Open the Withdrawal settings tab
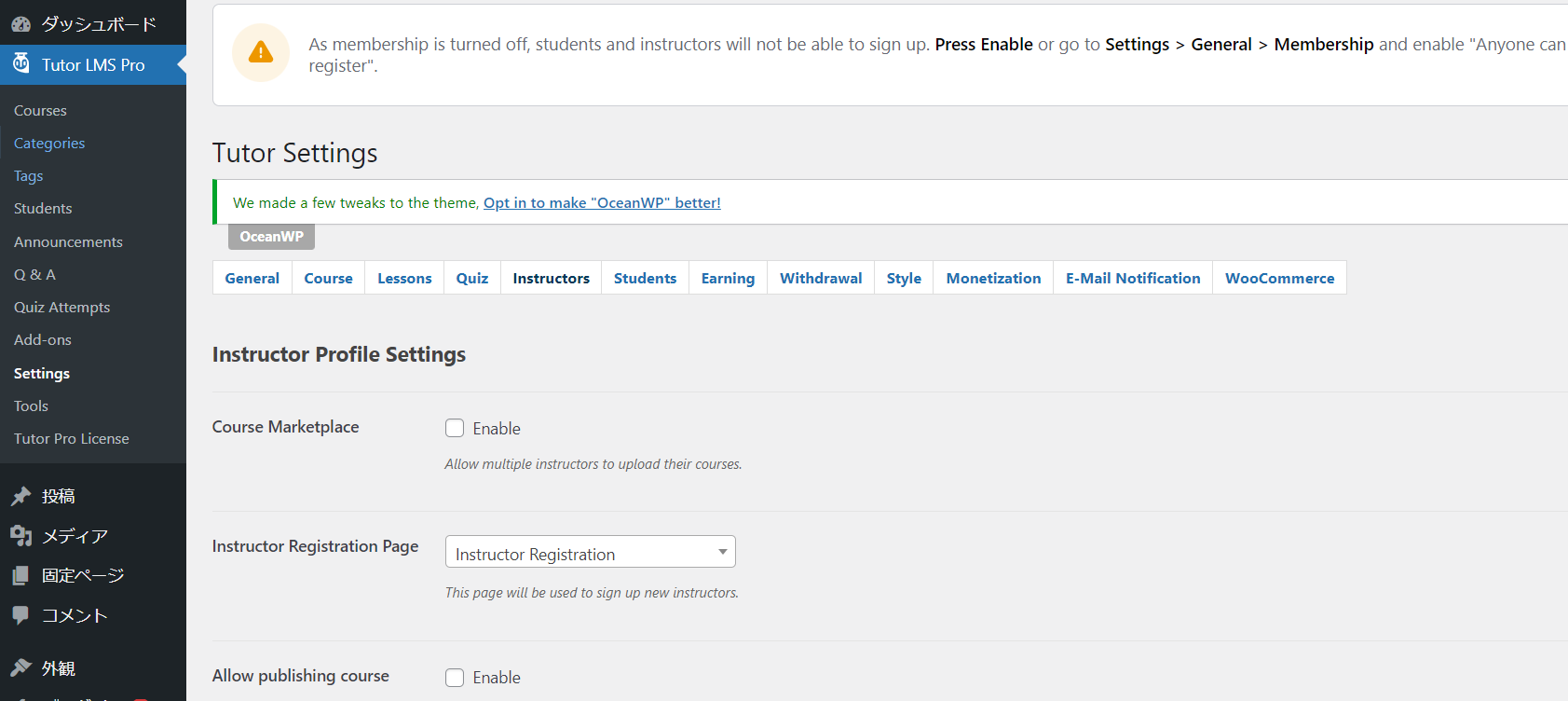The width and height of the screenshot is (1568, 701). coord(821,278)
